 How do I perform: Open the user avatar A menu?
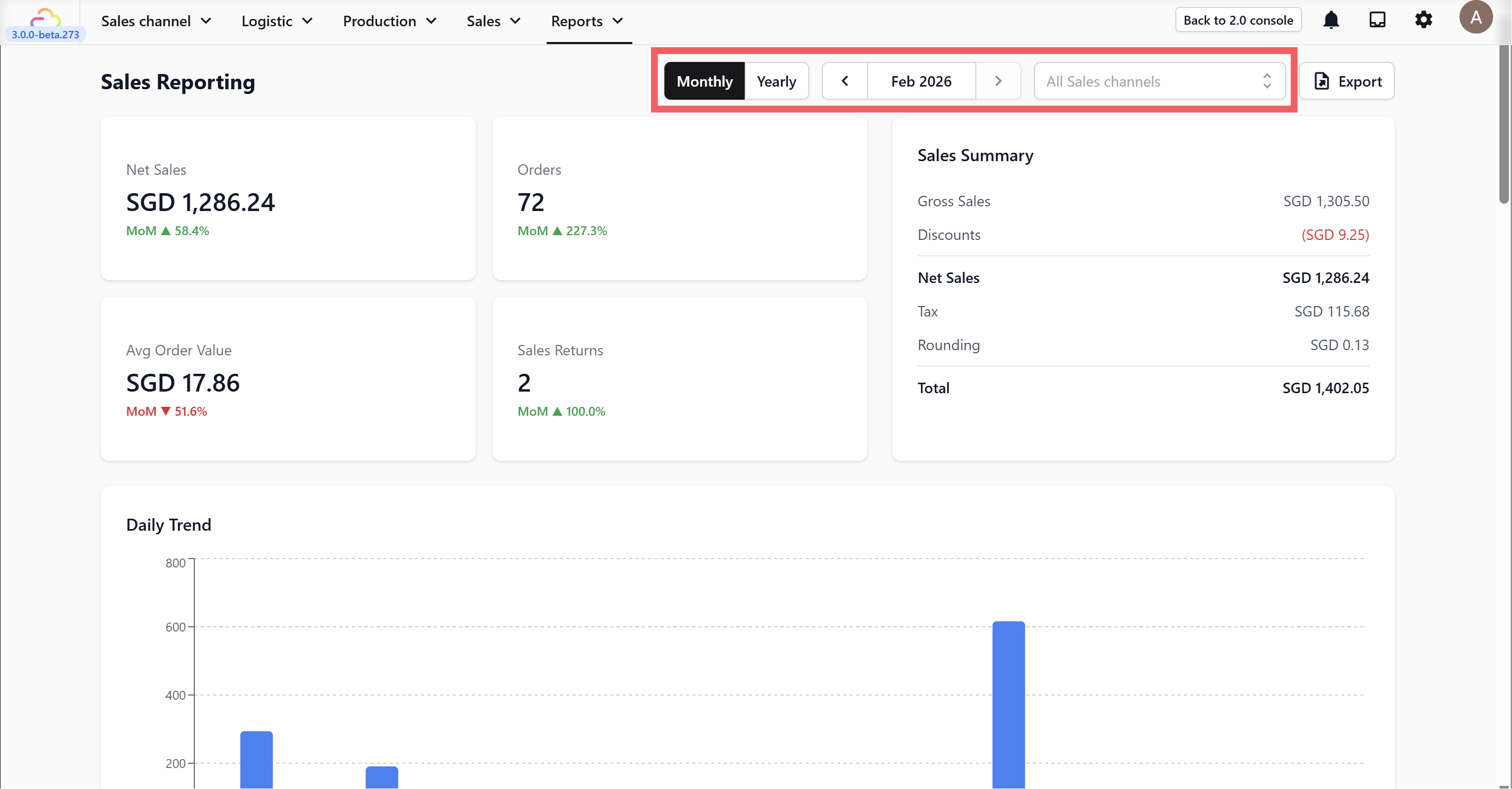(1475, 18)
